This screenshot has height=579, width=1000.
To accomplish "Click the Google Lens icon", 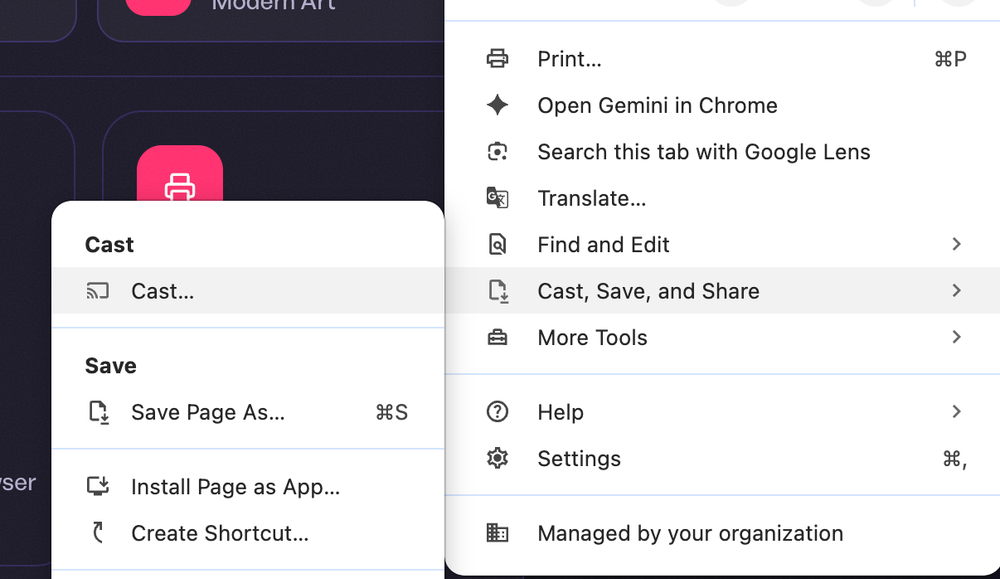I will pyautogui.click(x=497, y=152).
